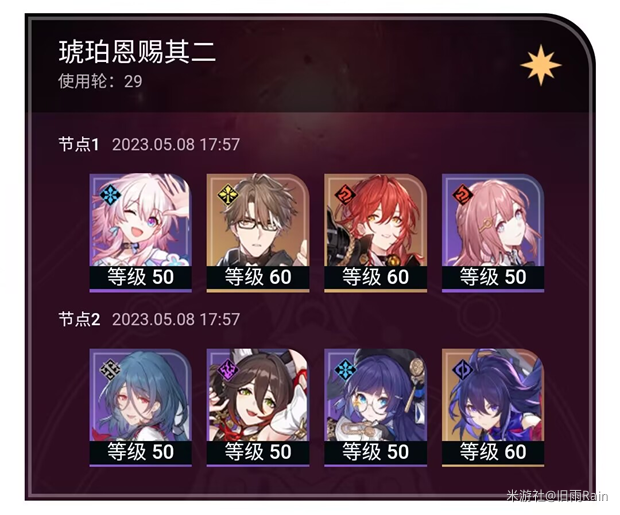Select the blue-haired Natasha portrait
This screenshot has height=515, width=620.
(x=140, y=408)
